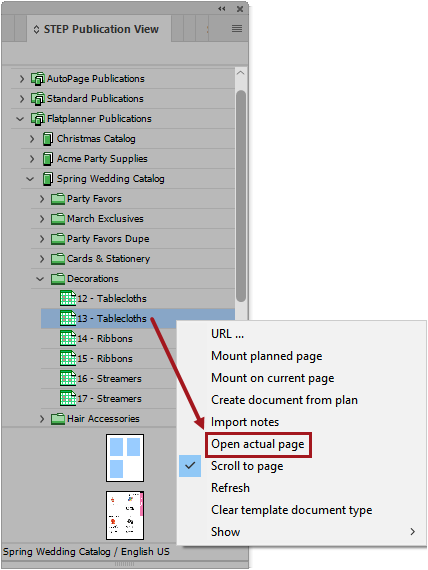
Task: Collapse the Flatplanner Publications node
Action: 20,119
